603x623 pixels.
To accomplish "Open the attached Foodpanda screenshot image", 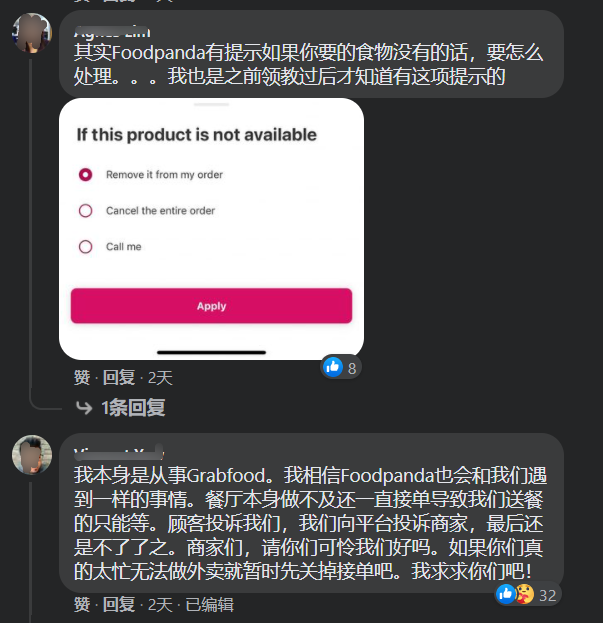I will [x=211, y=229].
